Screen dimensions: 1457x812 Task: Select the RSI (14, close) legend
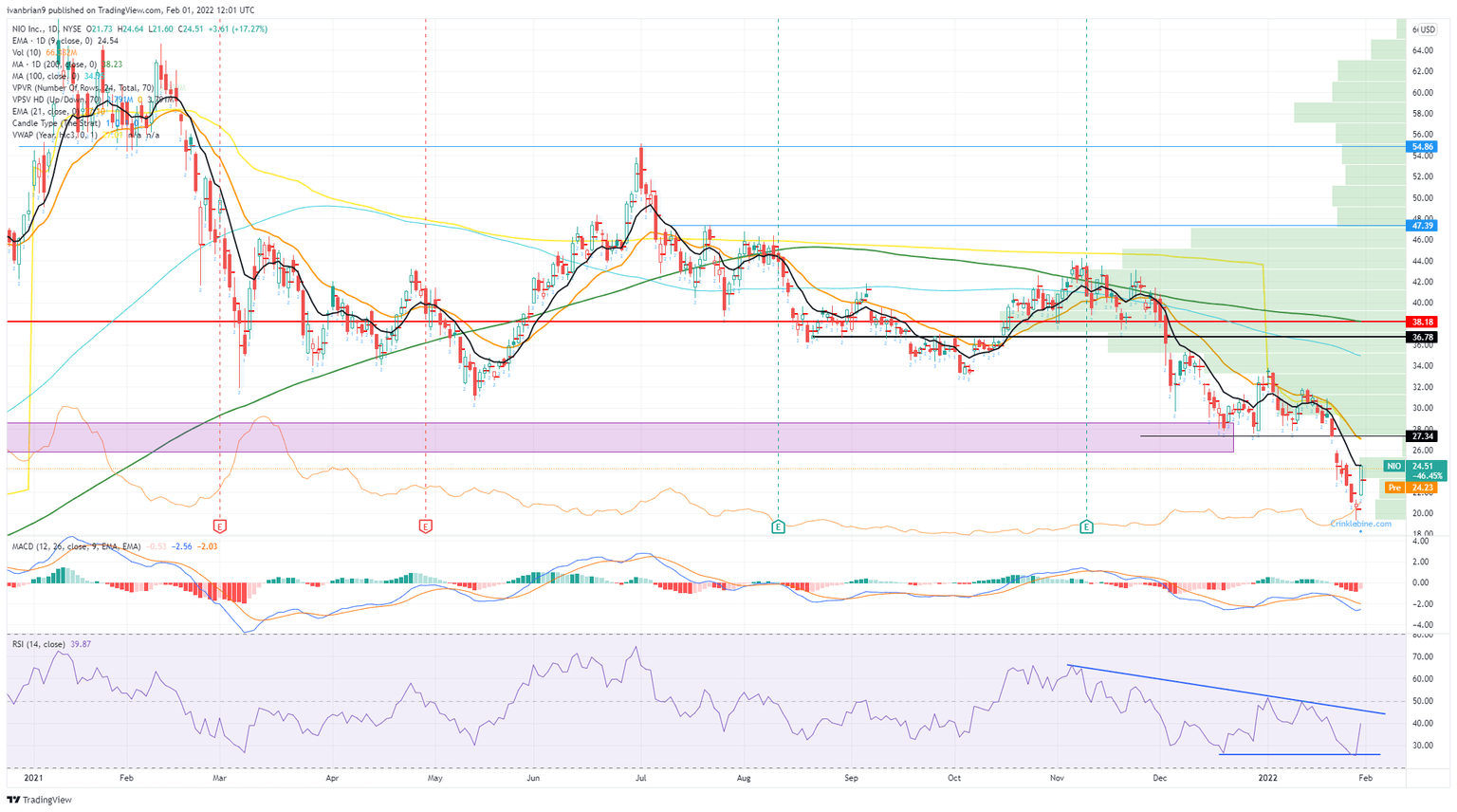39,645
